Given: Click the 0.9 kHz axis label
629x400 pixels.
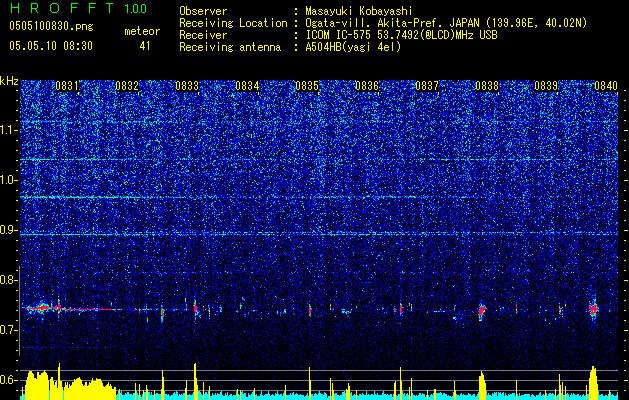Looking at the screenshot, I should click(8, 230).
